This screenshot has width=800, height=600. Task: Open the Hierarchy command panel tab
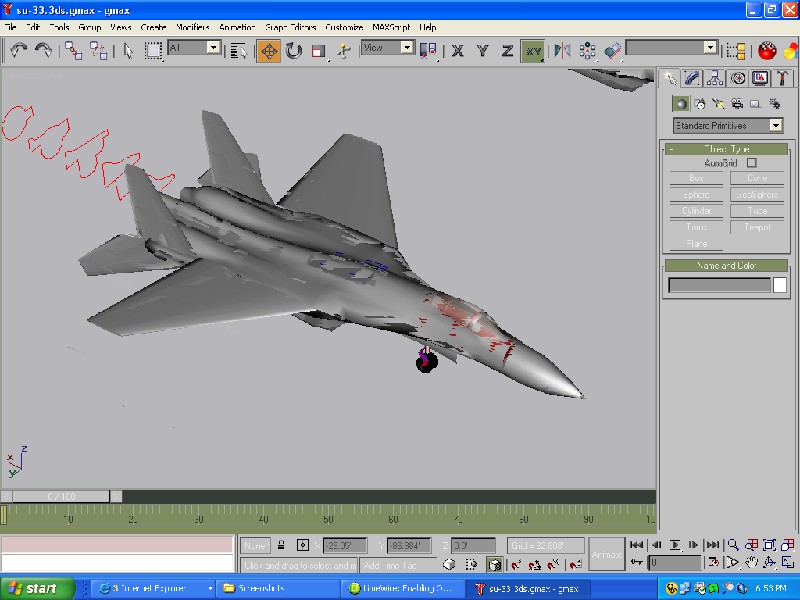click(x=715, y=78)
